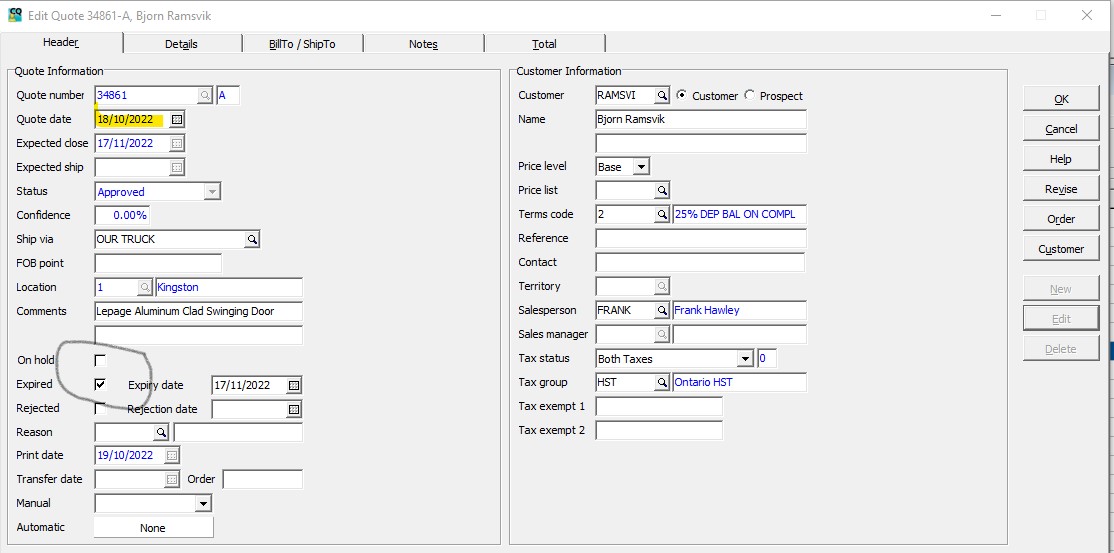Click the Tax group lookup icon
The image size is (1114, 553).
coord(661,383)
